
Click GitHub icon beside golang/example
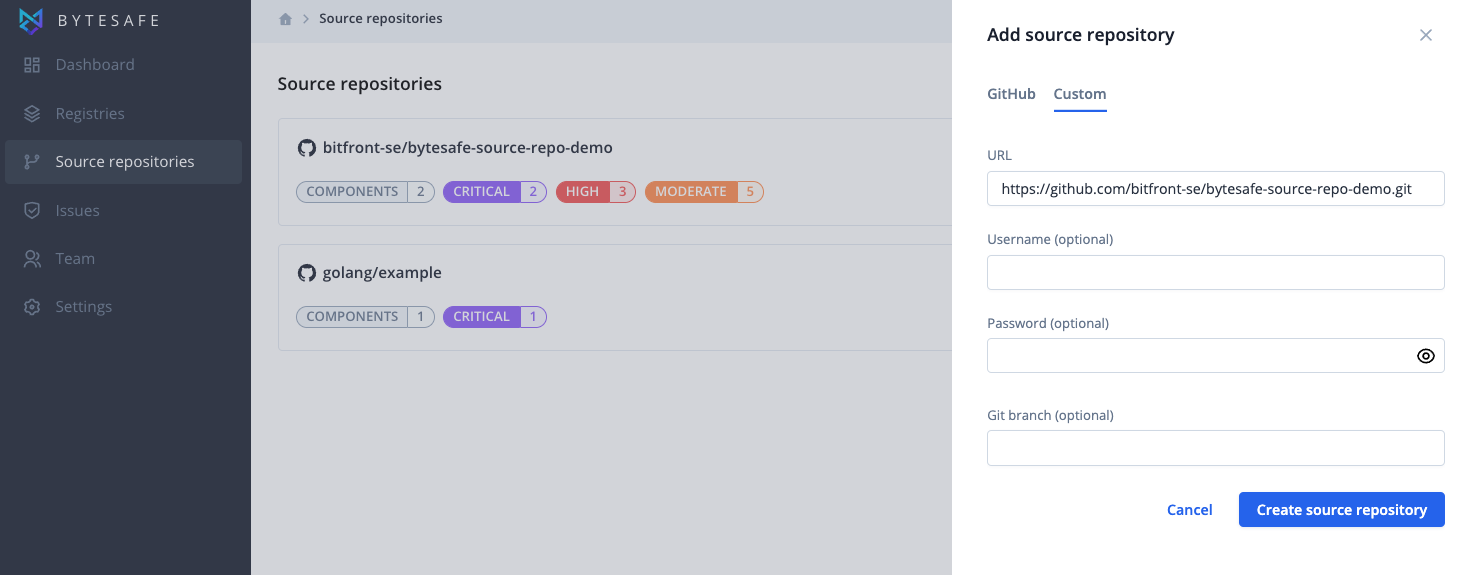[x=307, y=273]
